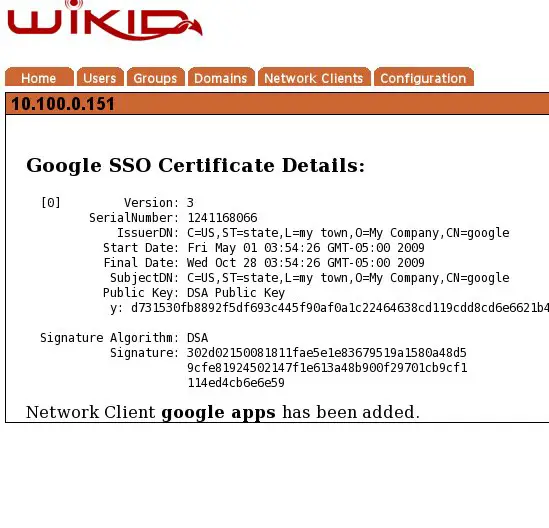Screen dimensions: 549x528
Task: Click the Final Date value Wed Oct 28
Action: pyautogui.click(x=306, y=263)
